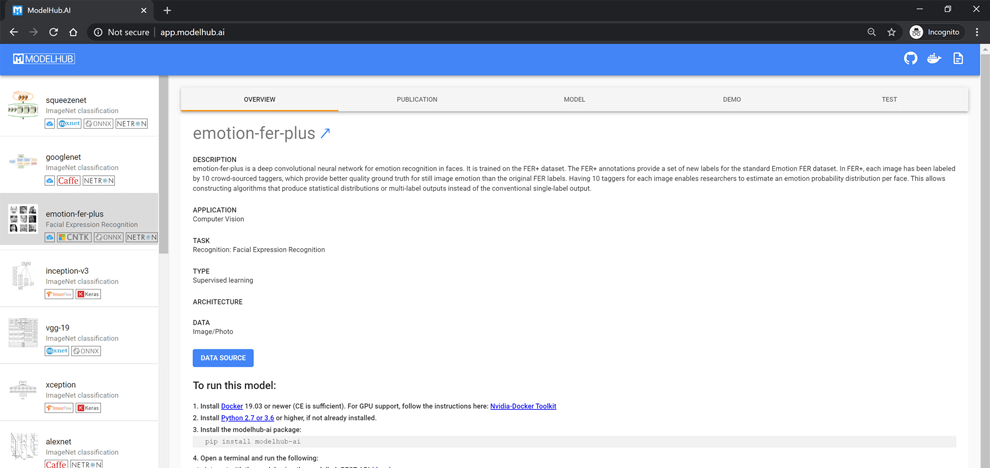Open the GitHub icon in header
The height and width of the screenshot is (468, 990).
(x=910, y=59)
